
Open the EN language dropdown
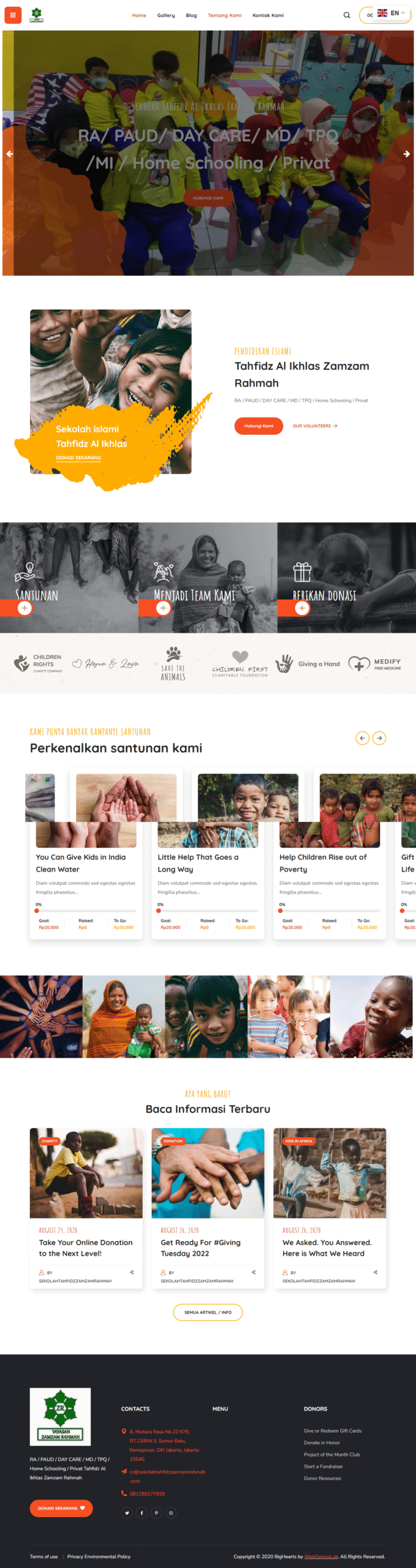click(391, 13)
